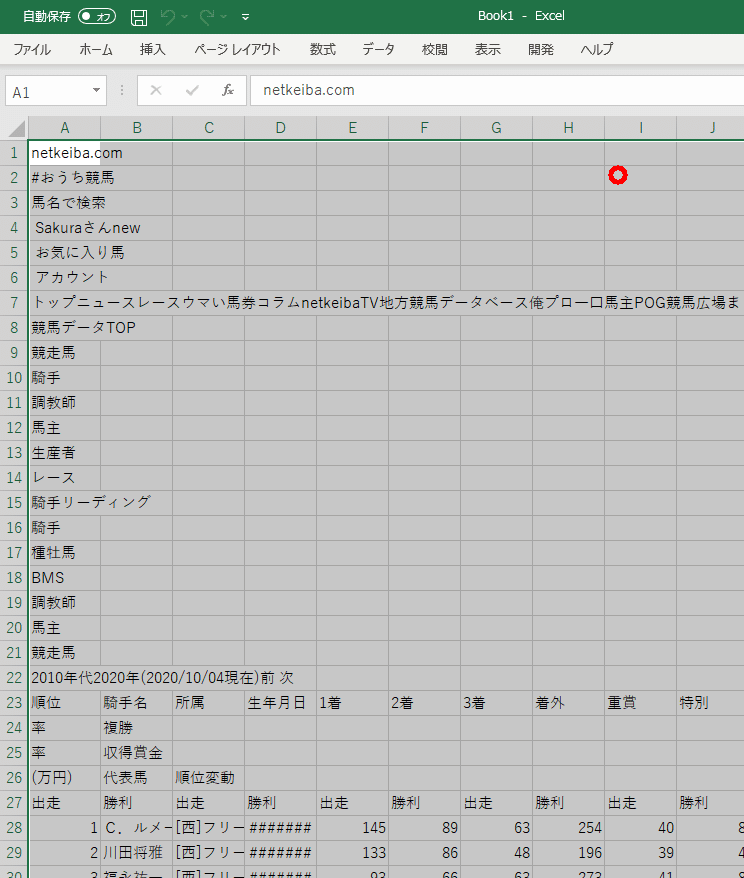Click the Save floppy disk icon
Viewport: 744px width, 878px height.
pyautogui.click(x=139, y=17)
